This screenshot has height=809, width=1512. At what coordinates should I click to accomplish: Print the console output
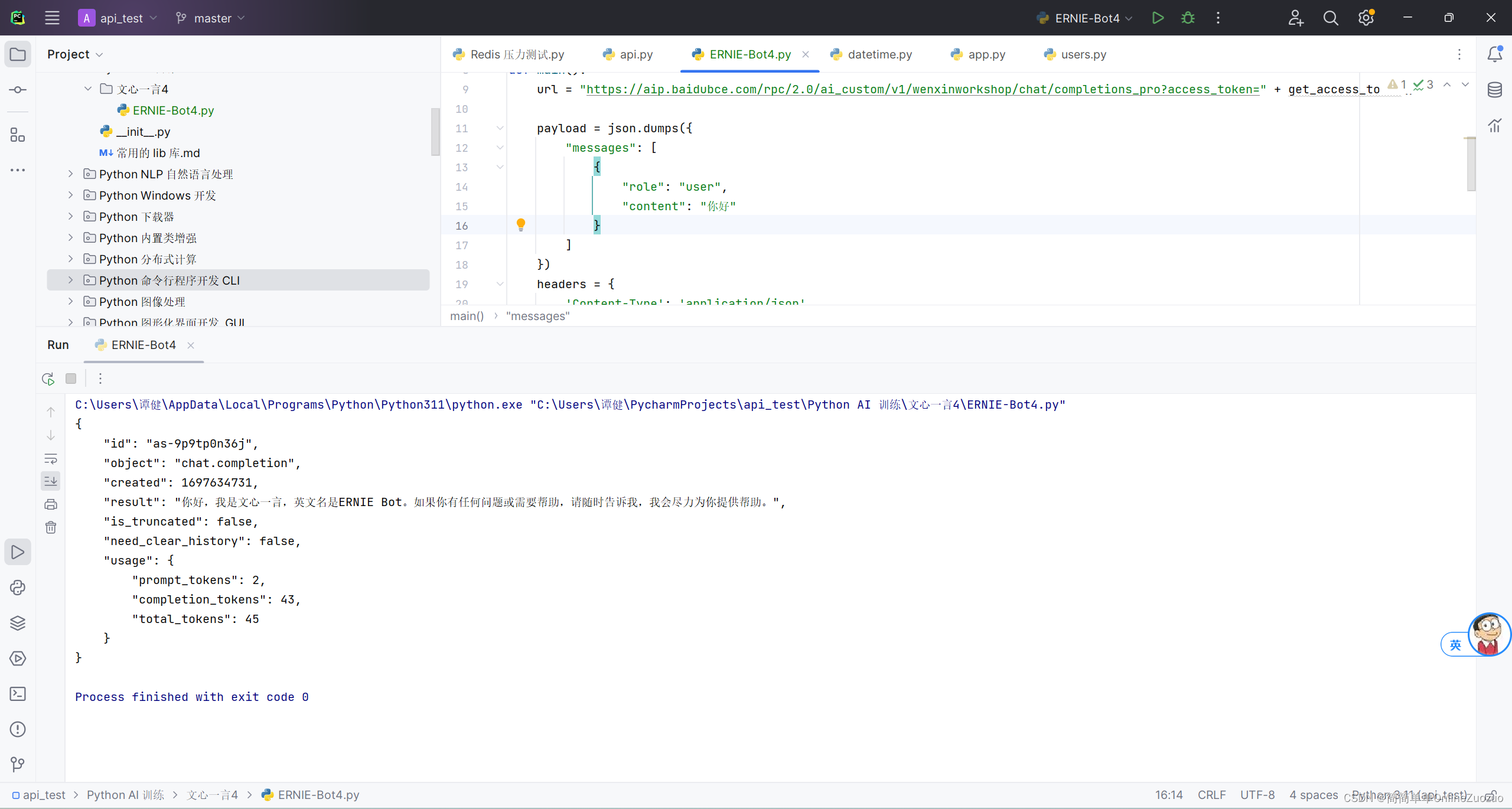51,504
